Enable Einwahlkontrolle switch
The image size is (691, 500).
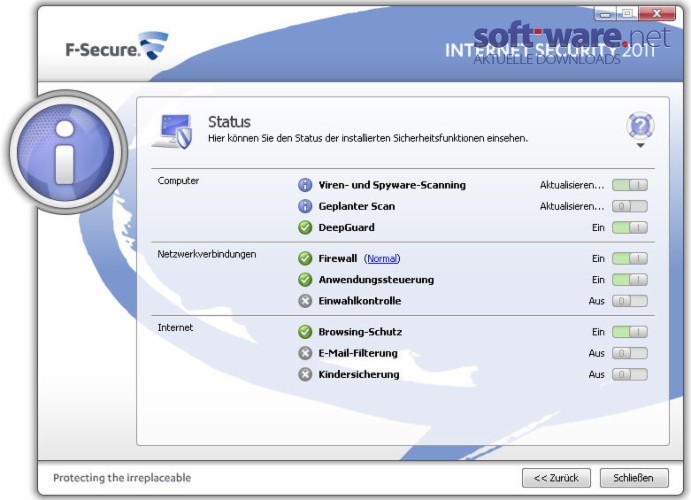coord(630,301)
